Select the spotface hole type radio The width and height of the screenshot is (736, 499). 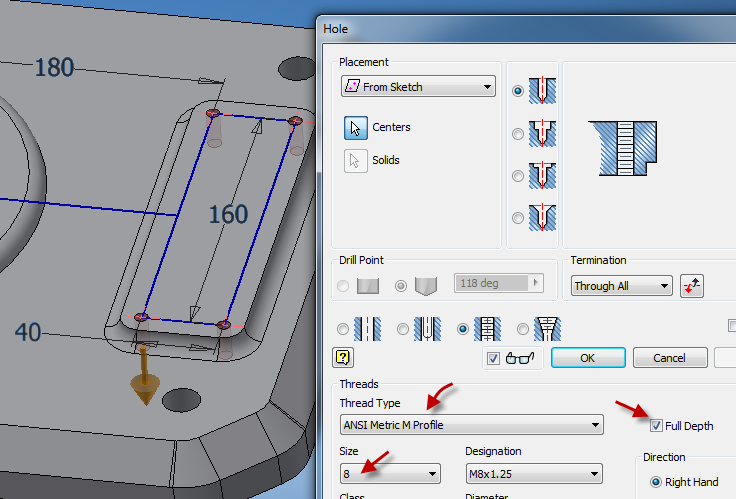pyautogui.click(x=518, y=176)
